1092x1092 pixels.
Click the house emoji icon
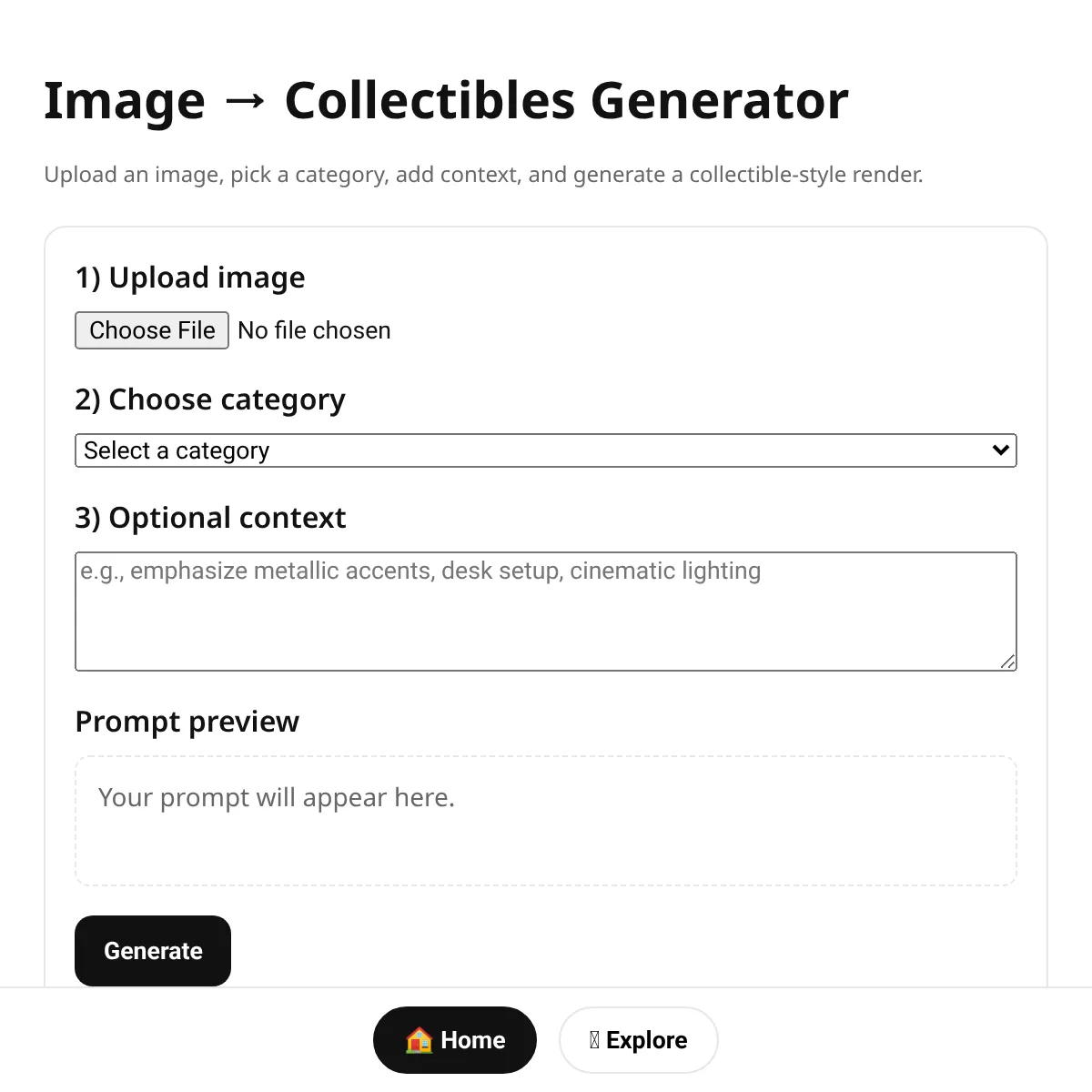pyautogui.click(x=419, y=1040)
